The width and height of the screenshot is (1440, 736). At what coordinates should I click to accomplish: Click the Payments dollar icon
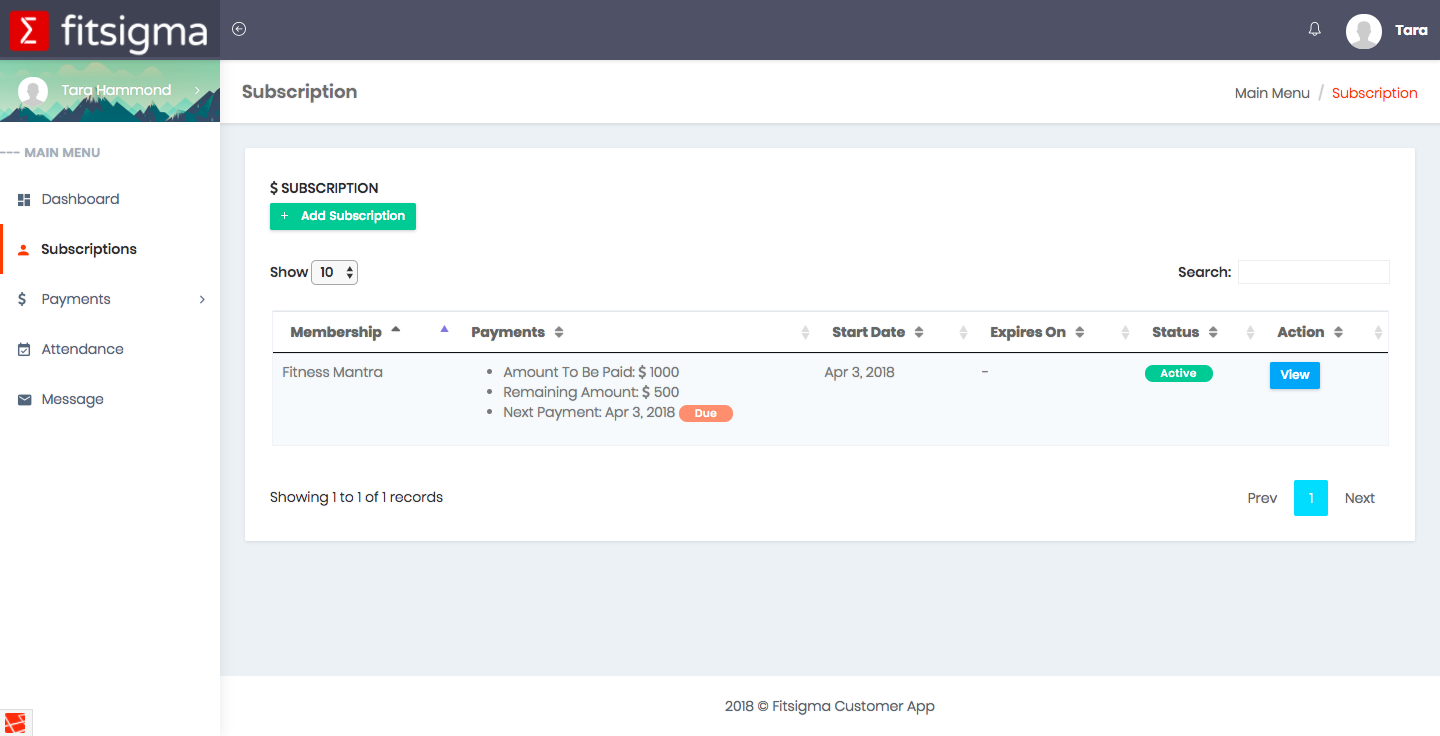23,300
